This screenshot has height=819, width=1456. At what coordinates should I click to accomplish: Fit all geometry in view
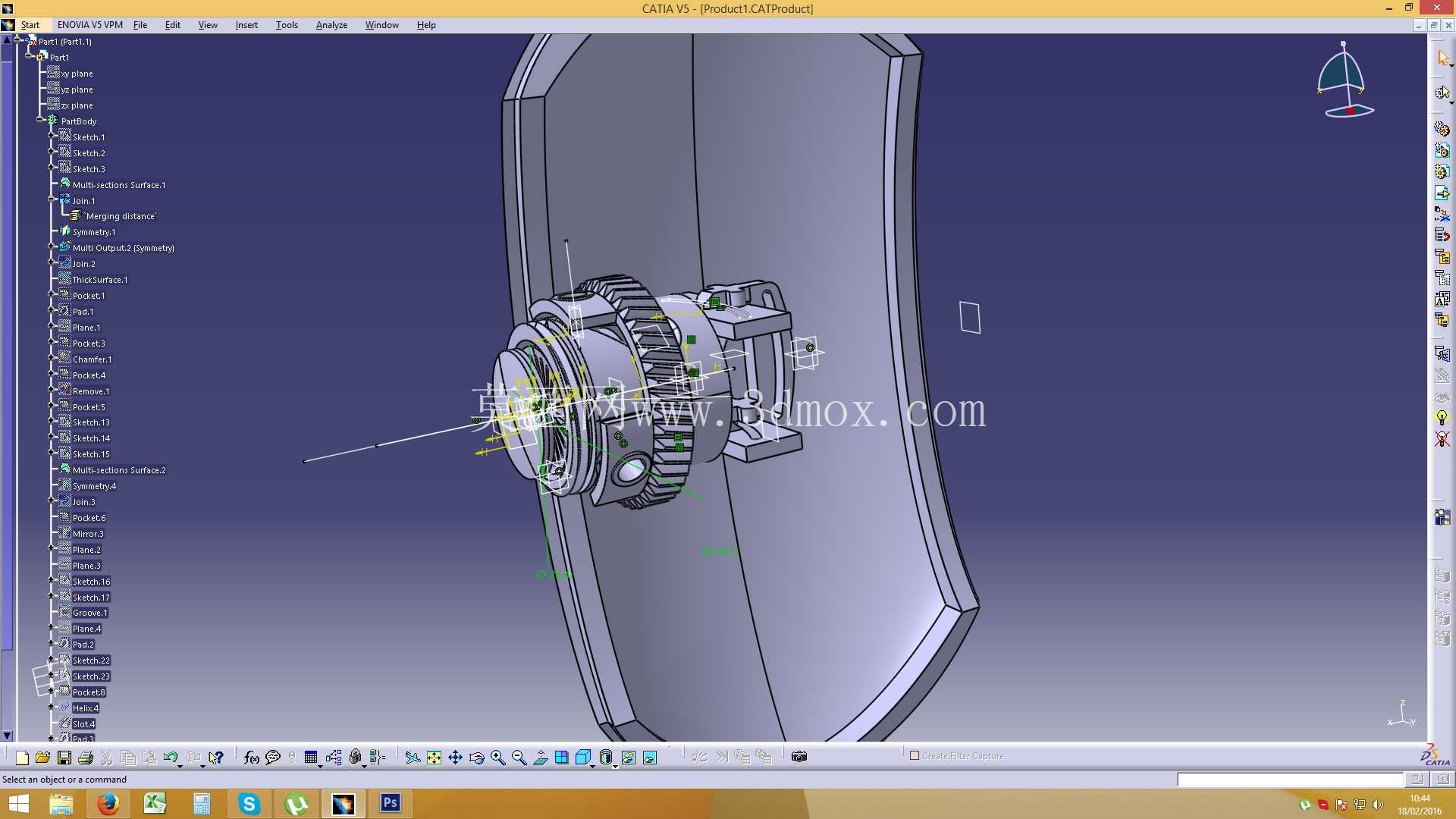click(x=434, y=757)
